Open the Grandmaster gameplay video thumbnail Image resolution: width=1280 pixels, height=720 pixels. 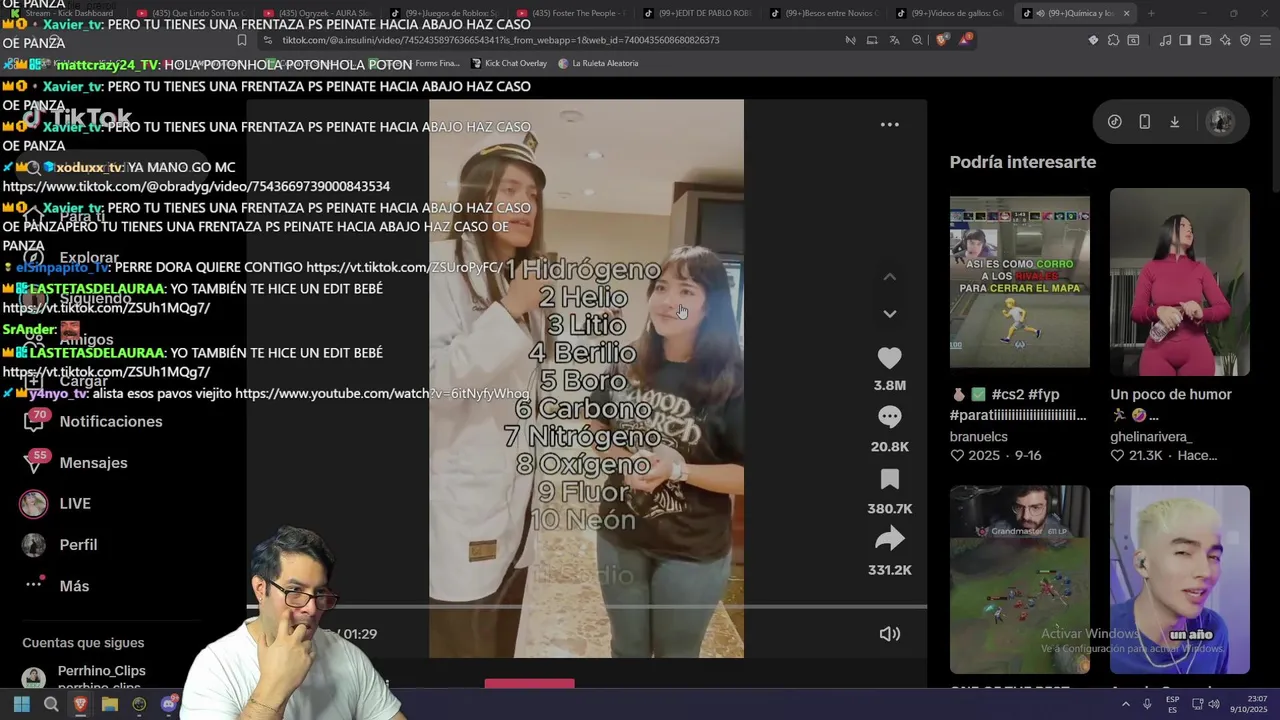coord(1019,580)
